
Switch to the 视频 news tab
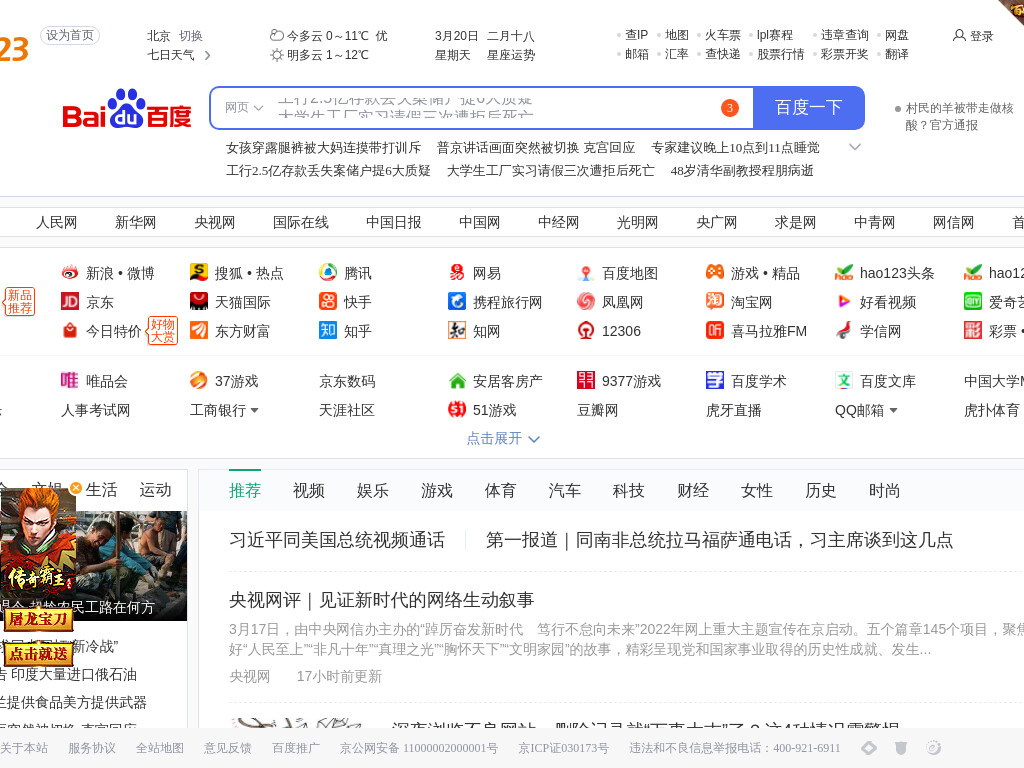coord(308,490)
